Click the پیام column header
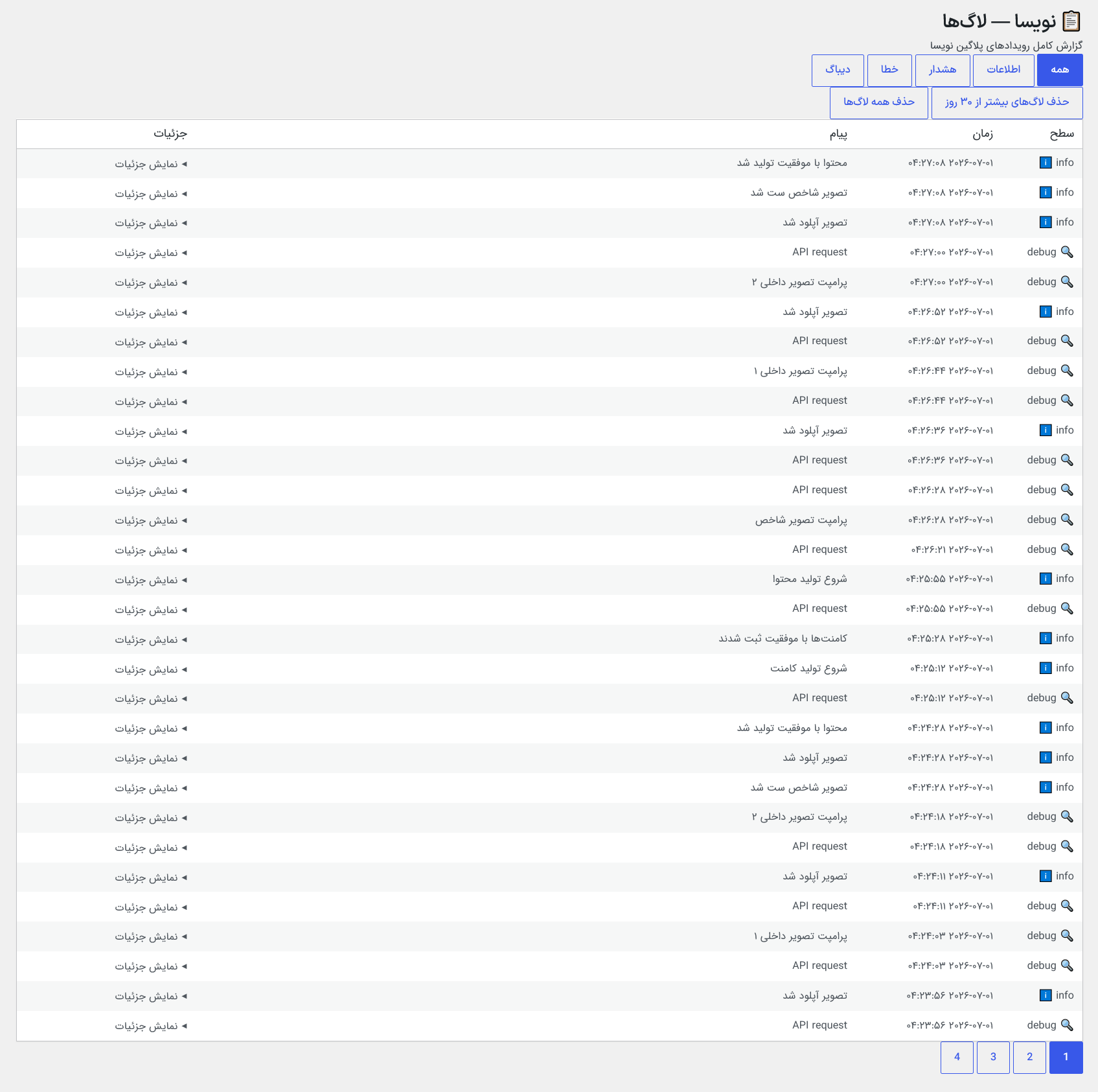Viewport: 1098px width, 1092px height. 838,134
